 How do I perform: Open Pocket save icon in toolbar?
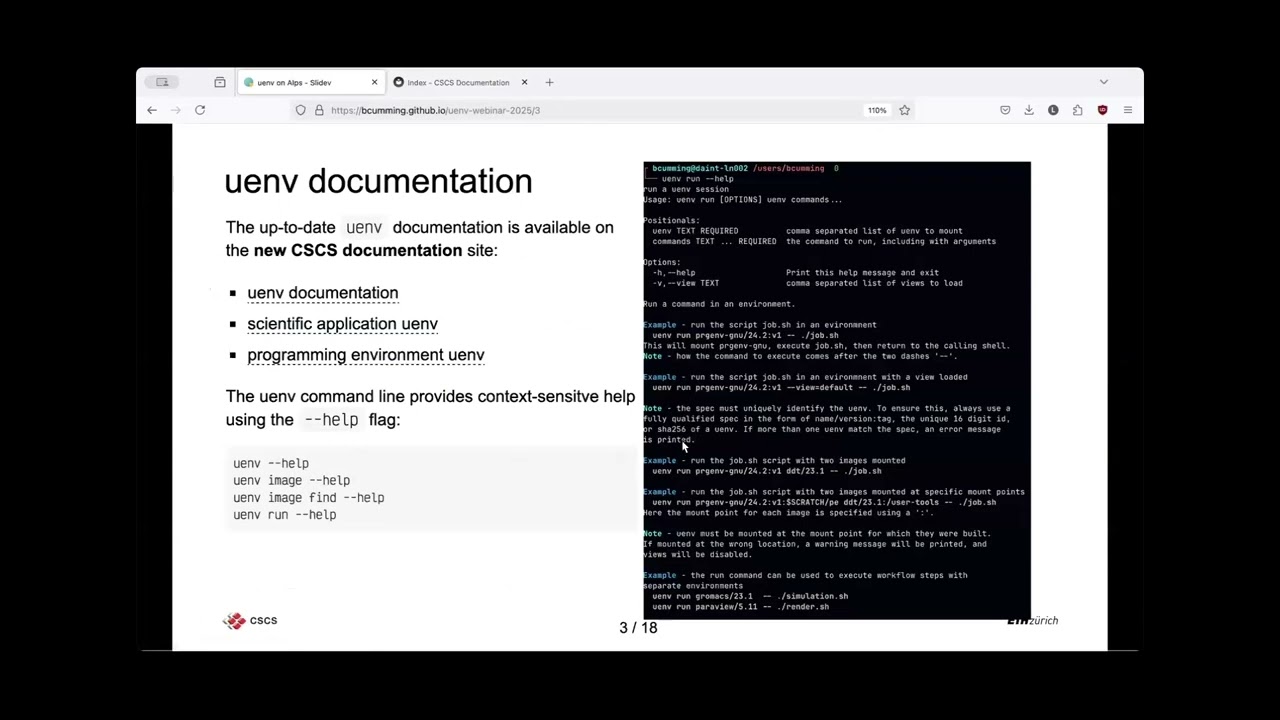pos(1005,110)
